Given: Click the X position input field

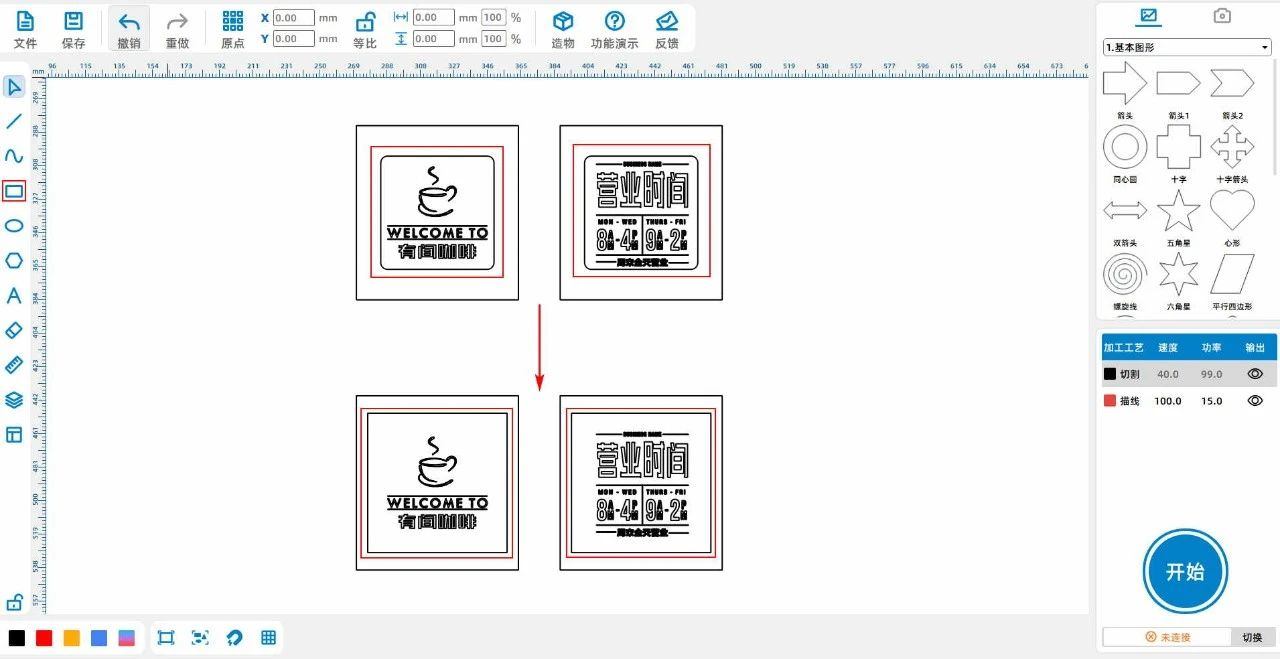Looking at the screenshot, I should [294, 18].
